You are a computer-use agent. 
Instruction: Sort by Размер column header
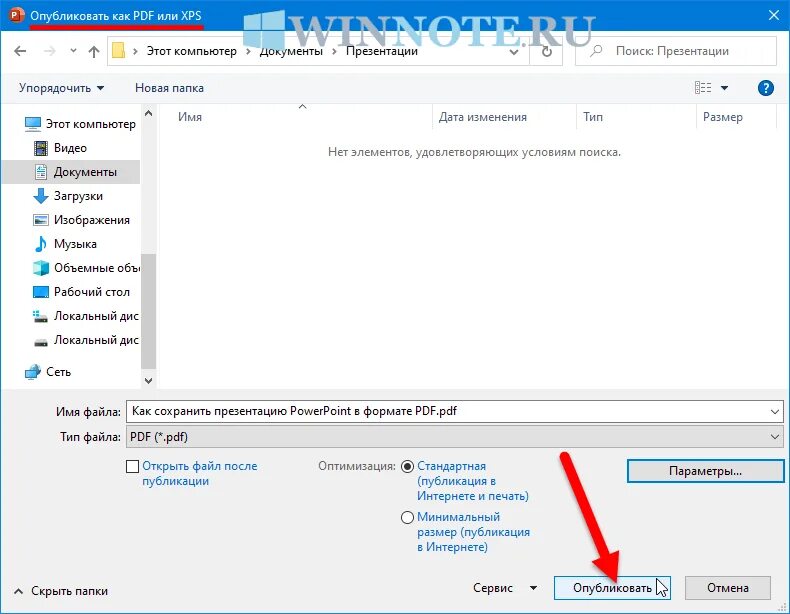coord(723,117)
